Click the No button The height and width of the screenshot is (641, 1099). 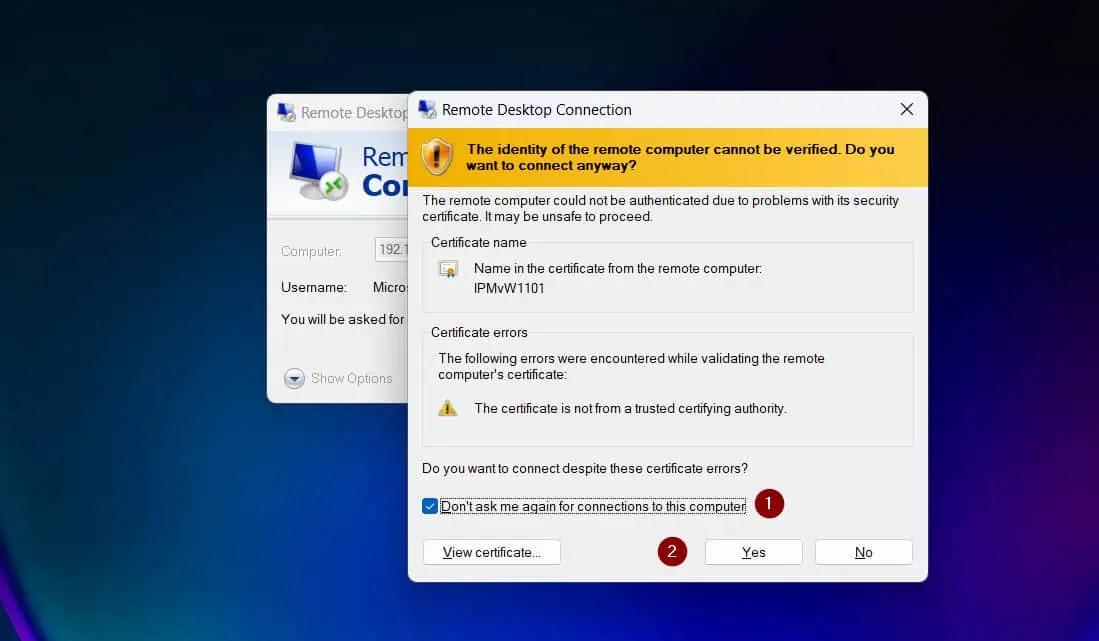864,553
